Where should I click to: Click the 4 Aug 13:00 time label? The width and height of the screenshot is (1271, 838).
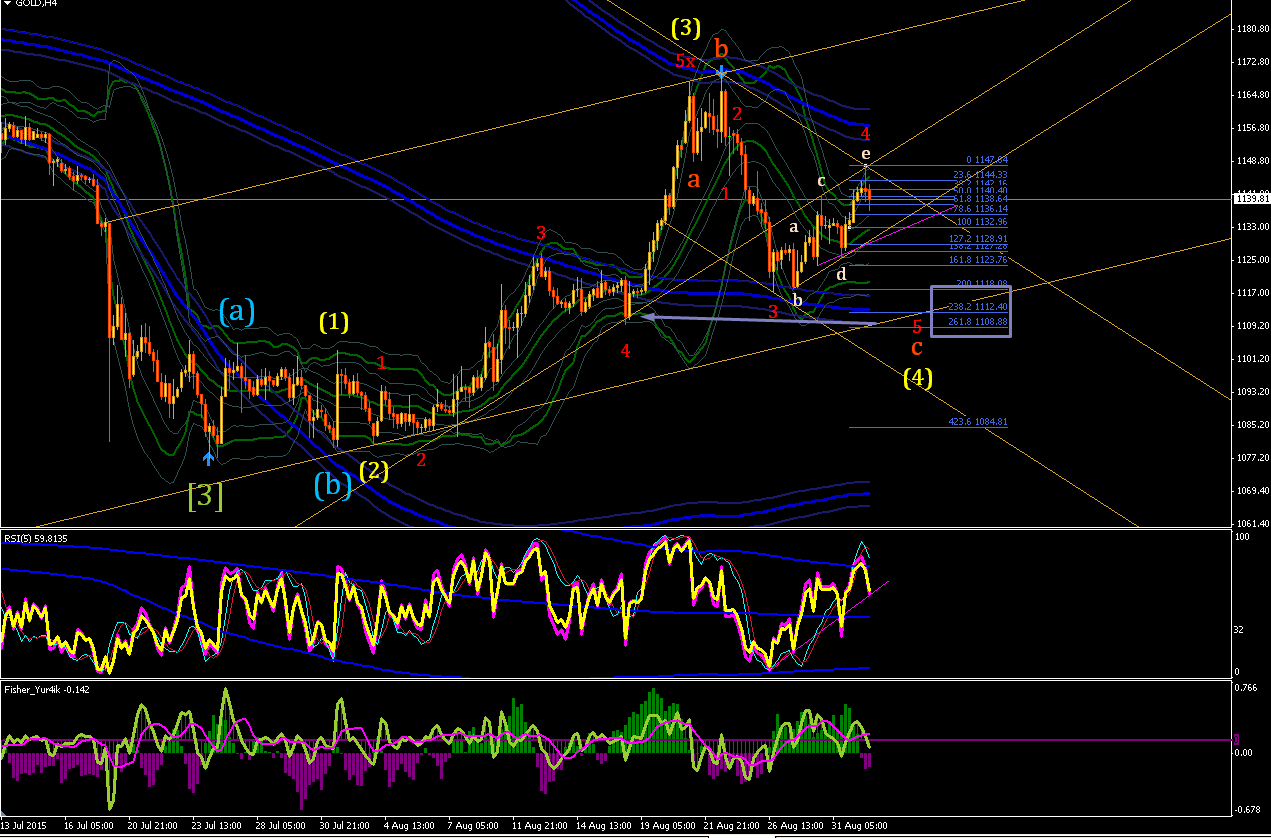tap(409, 827)
